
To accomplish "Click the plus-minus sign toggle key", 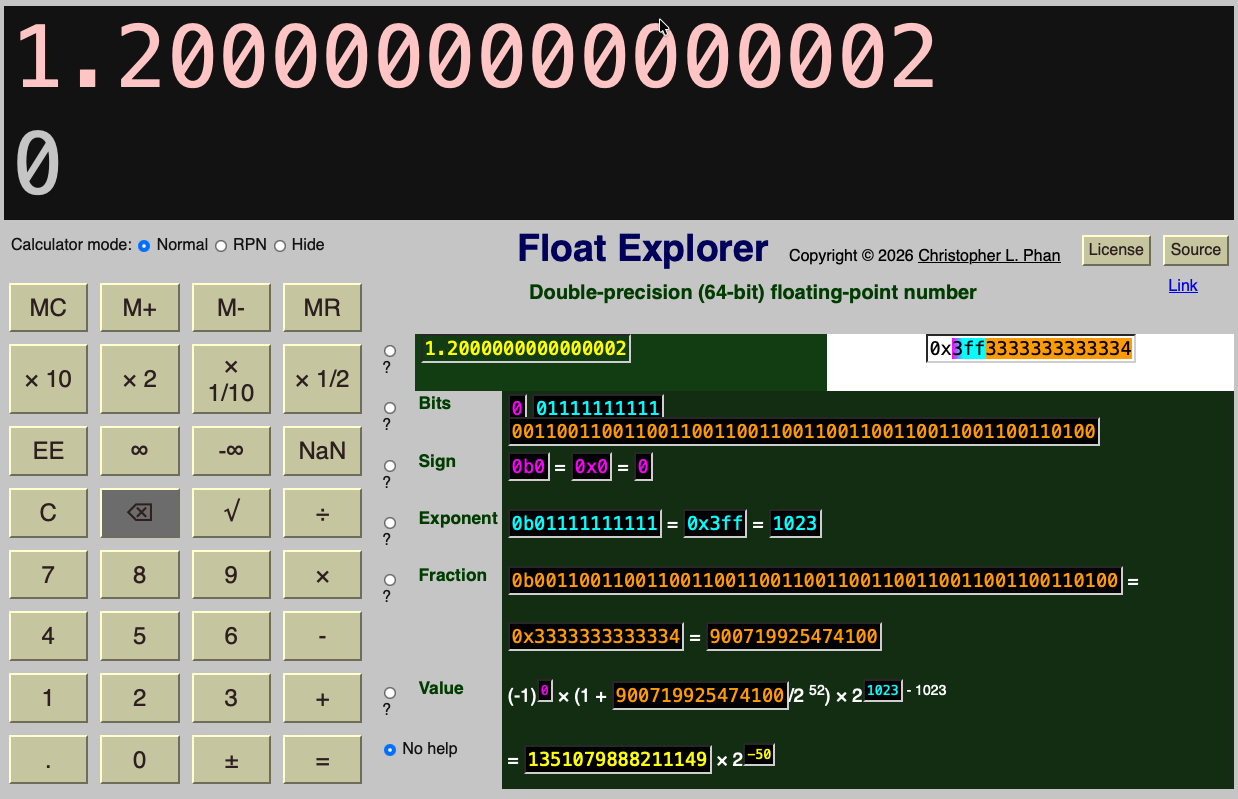I will pyautogui.click(x=231, y=760).
